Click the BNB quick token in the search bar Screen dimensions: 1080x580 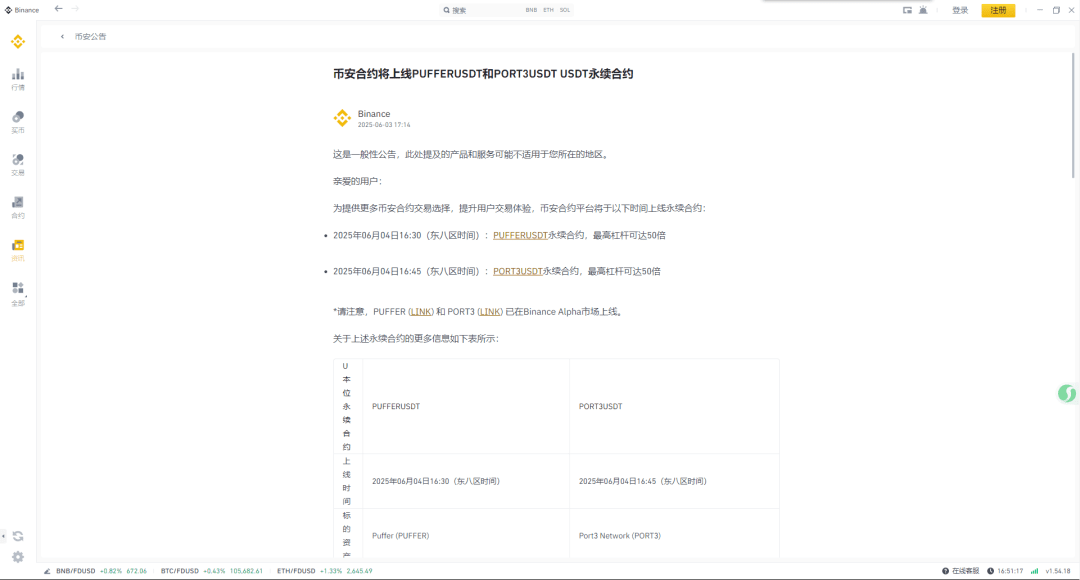click(530, 9)
